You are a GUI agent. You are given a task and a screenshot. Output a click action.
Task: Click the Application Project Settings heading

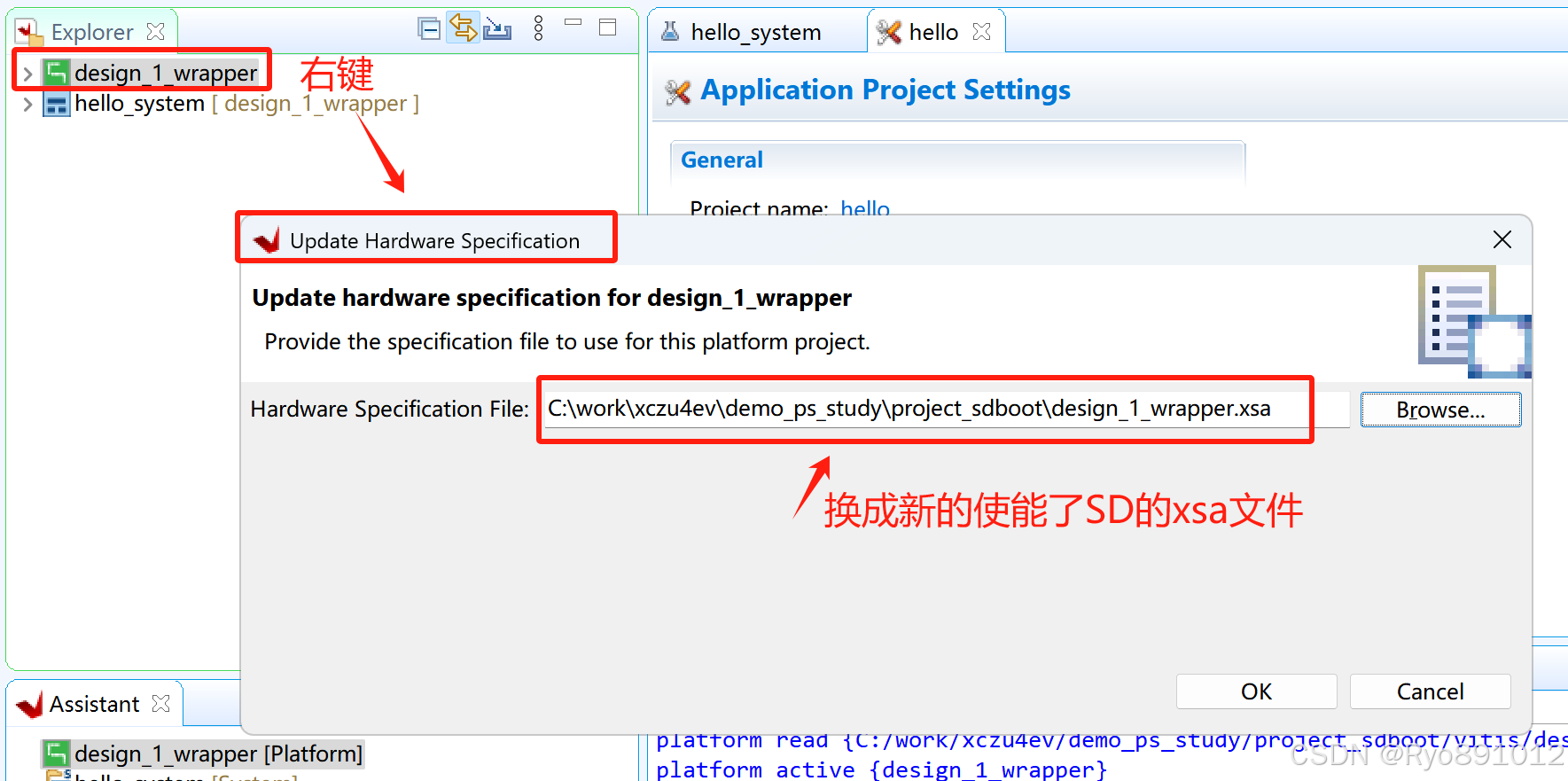coord(885,90)
